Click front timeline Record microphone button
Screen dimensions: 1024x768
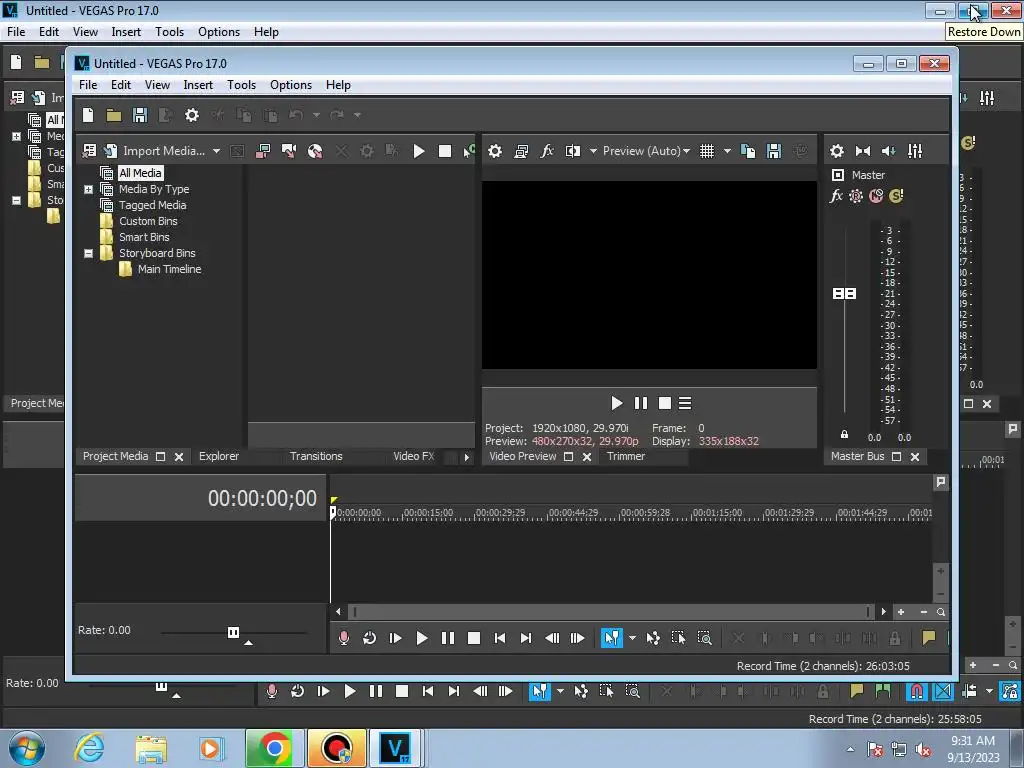click(344, 637)
